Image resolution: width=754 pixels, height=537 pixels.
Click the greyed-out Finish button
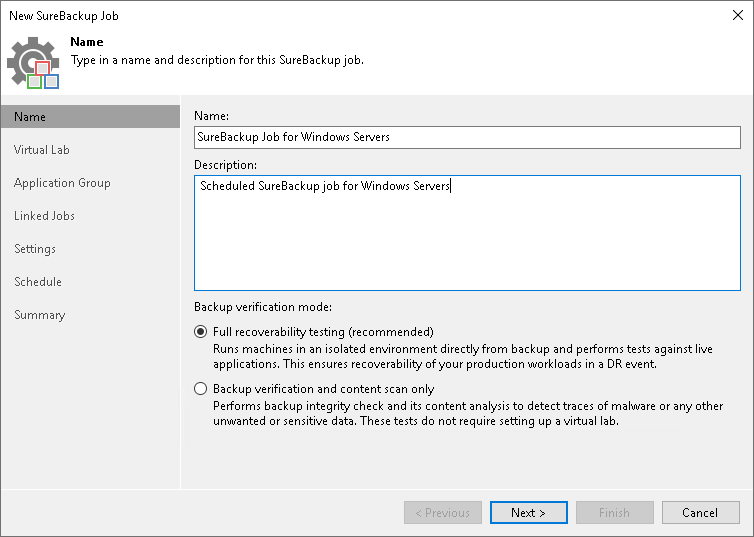point(615,512)
